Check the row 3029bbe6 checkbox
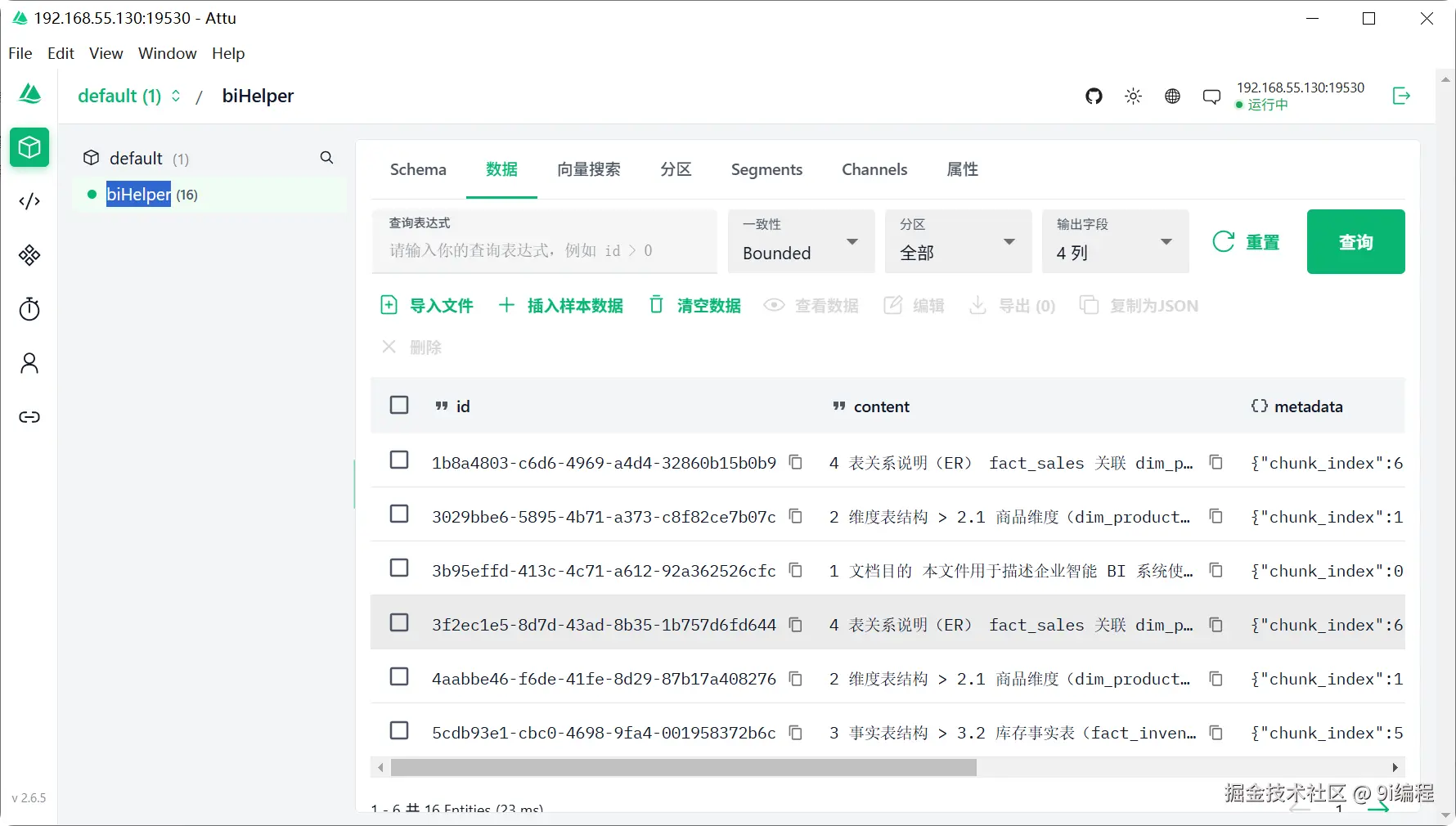 pos(399,514)
